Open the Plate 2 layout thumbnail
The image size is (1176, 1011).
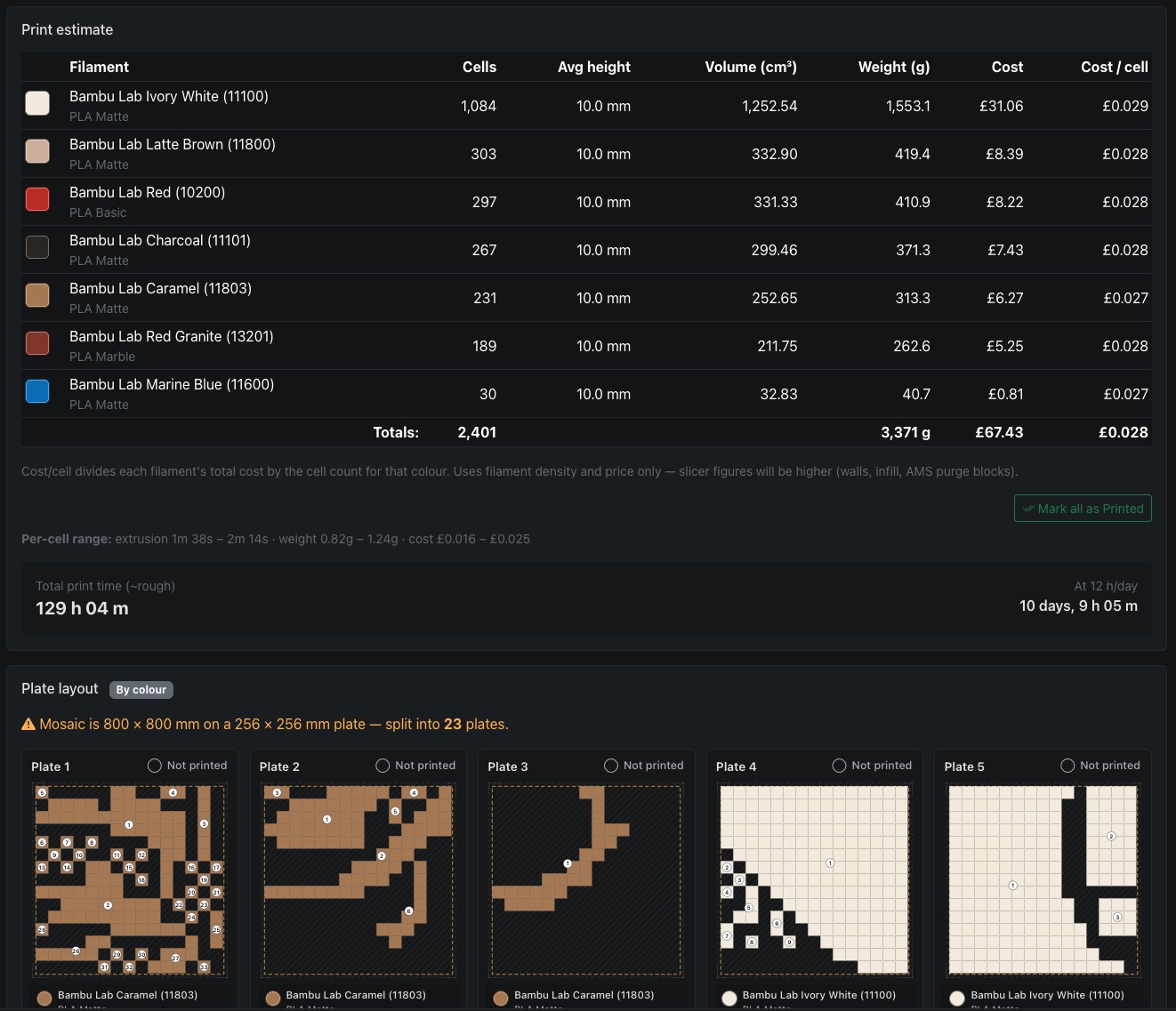(358, 879)
